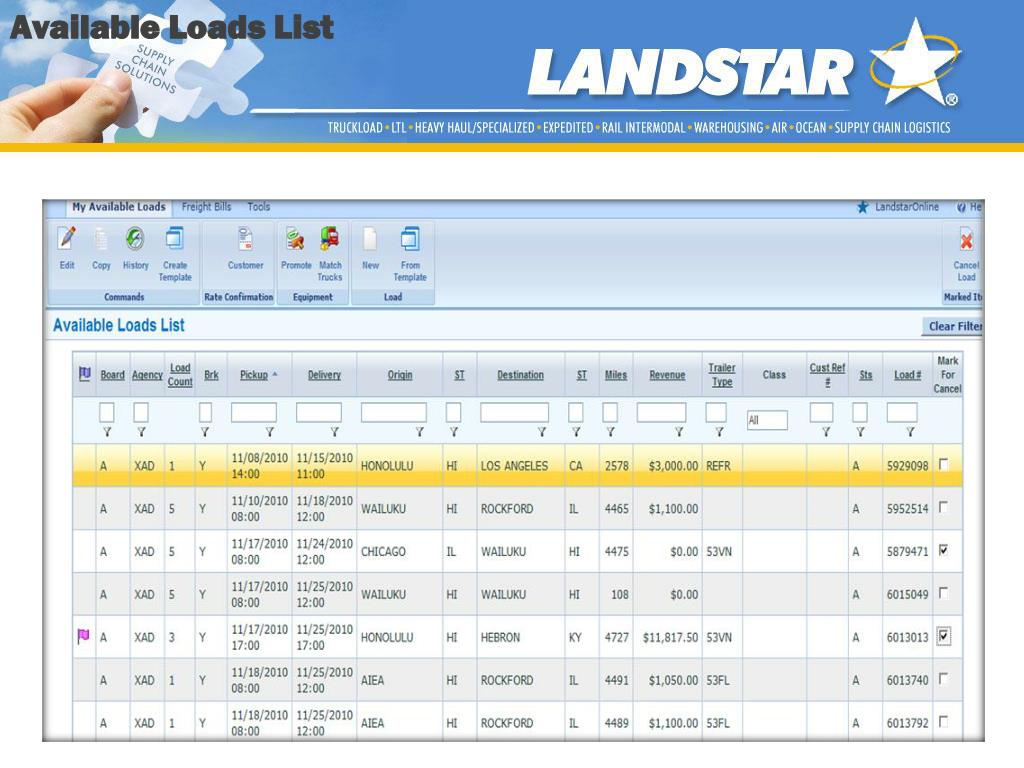Uncheck cancel mark for load 5879471
1024x768 pixels.
tap(943, 550)
